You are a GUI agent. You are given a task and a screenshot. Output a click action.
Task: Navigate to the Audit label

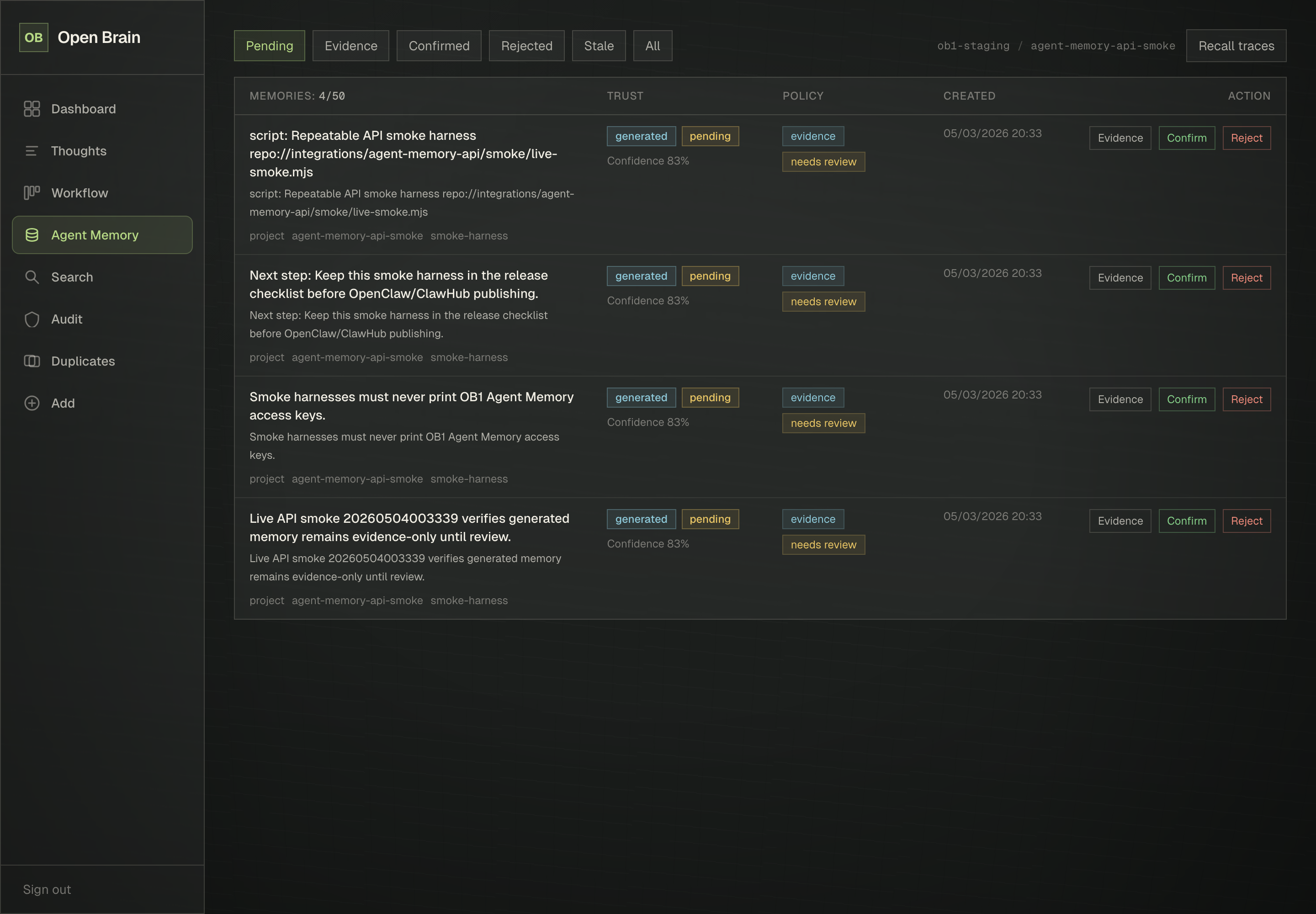point(66,319)
